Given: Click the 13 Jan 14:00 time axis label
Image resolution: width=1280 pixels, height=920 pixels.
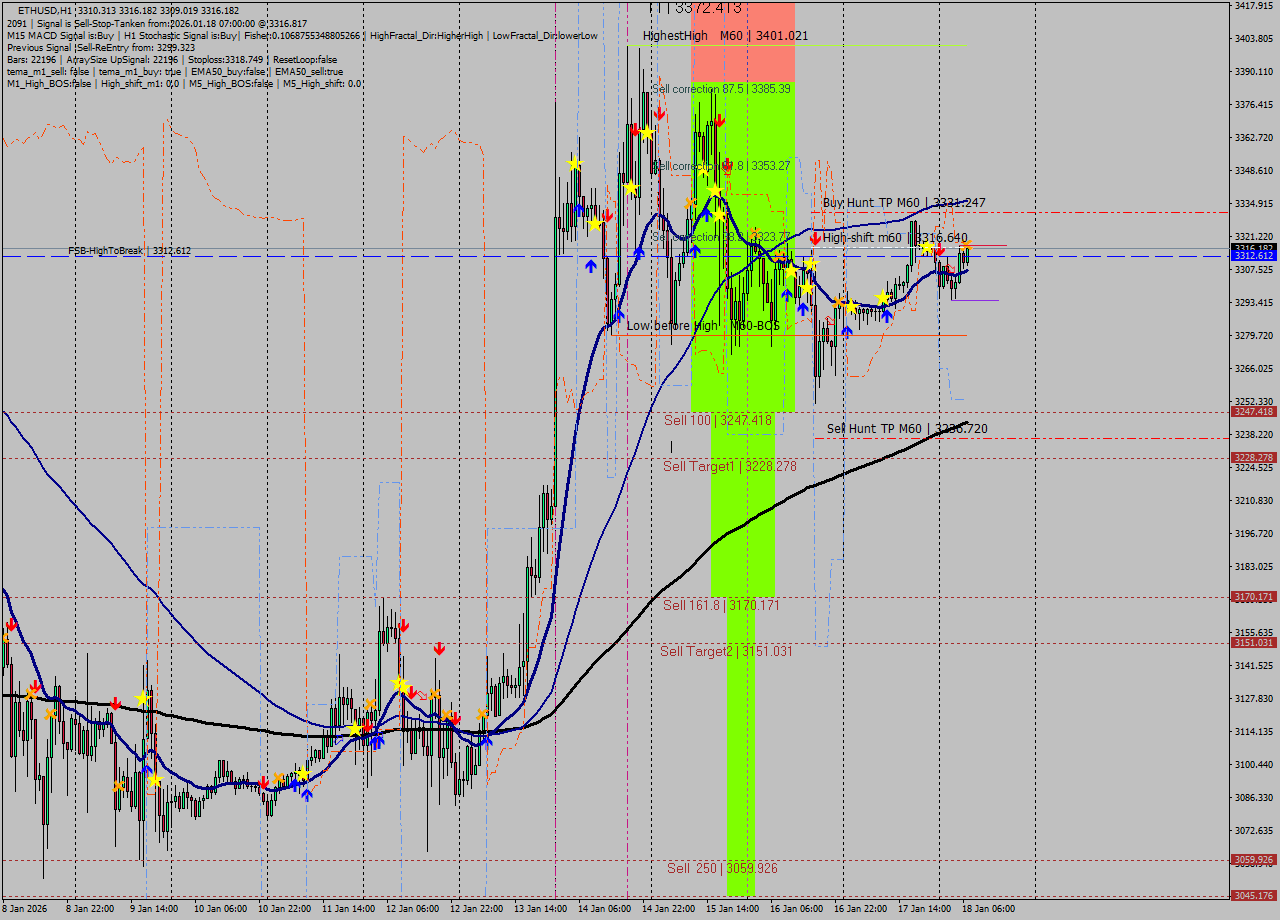Looking at the screenshot, I should tap(540, 909).
